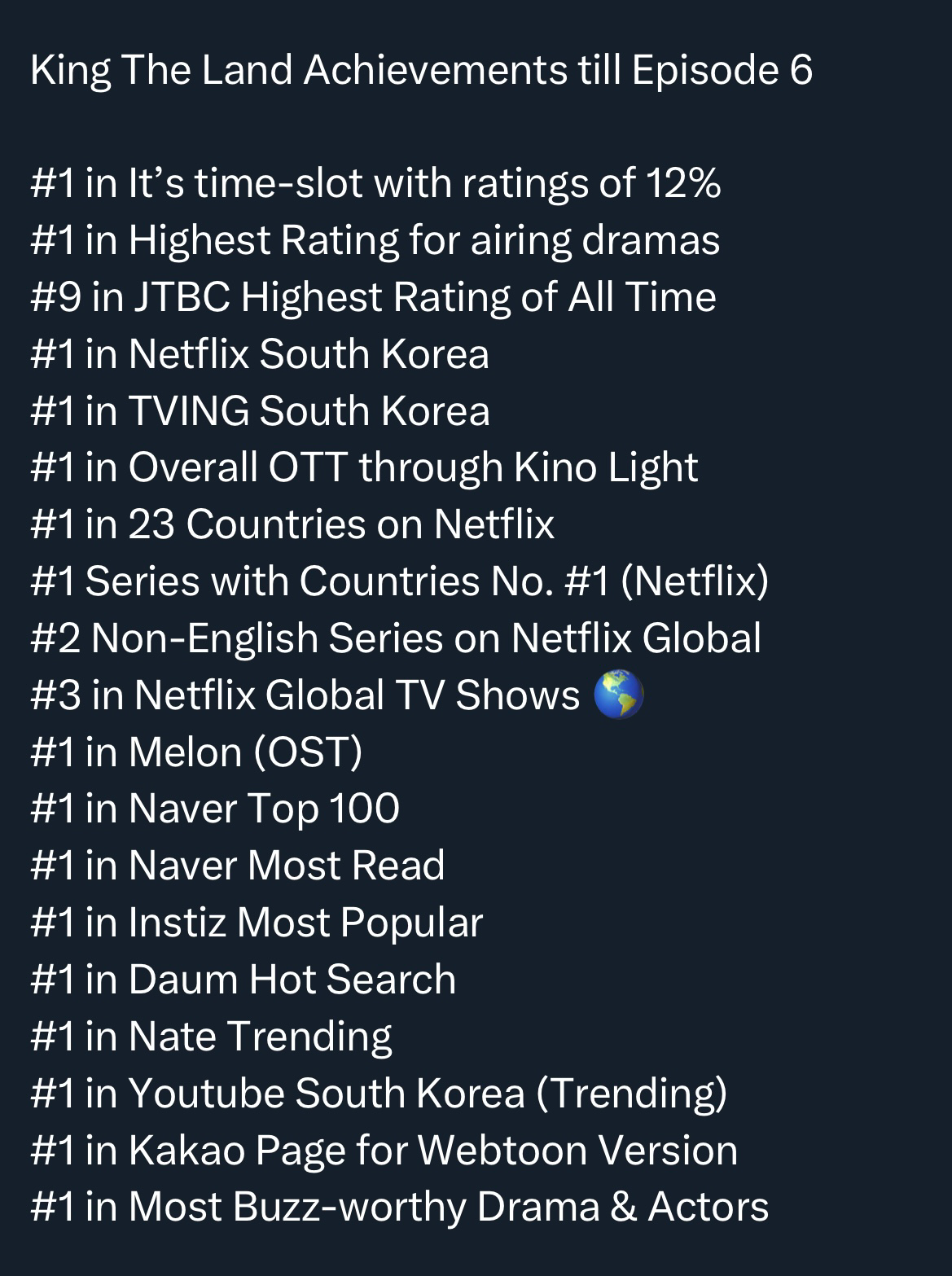The width and height of the screenshot is (952, 1276).
Task: Click the 23 Countries on Netflix line
Action: coord(292,524)
